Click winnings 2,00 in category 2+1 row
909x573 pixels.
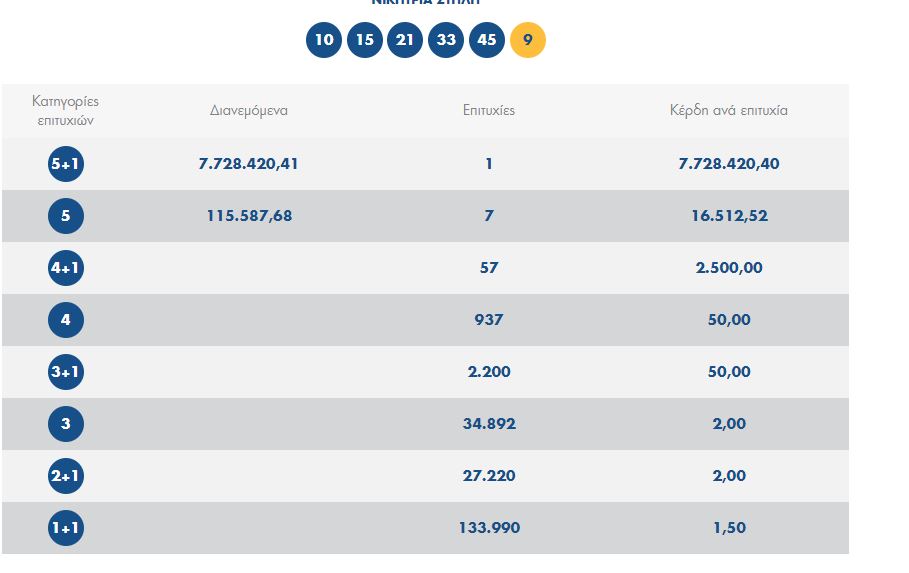click(729, 476)
